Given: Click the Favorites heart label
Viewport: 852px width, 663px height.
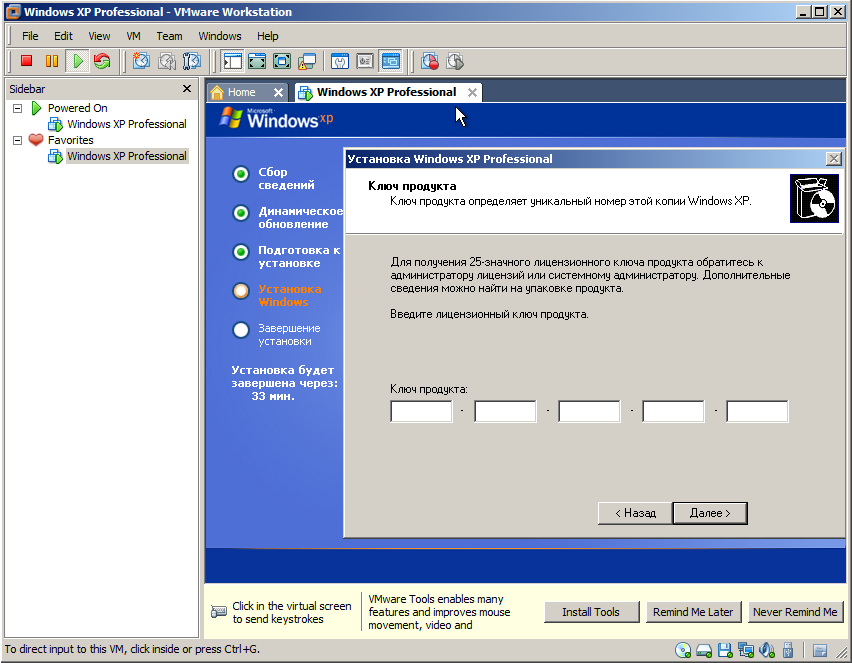Looking at the screenshot, I should [71, 140].
